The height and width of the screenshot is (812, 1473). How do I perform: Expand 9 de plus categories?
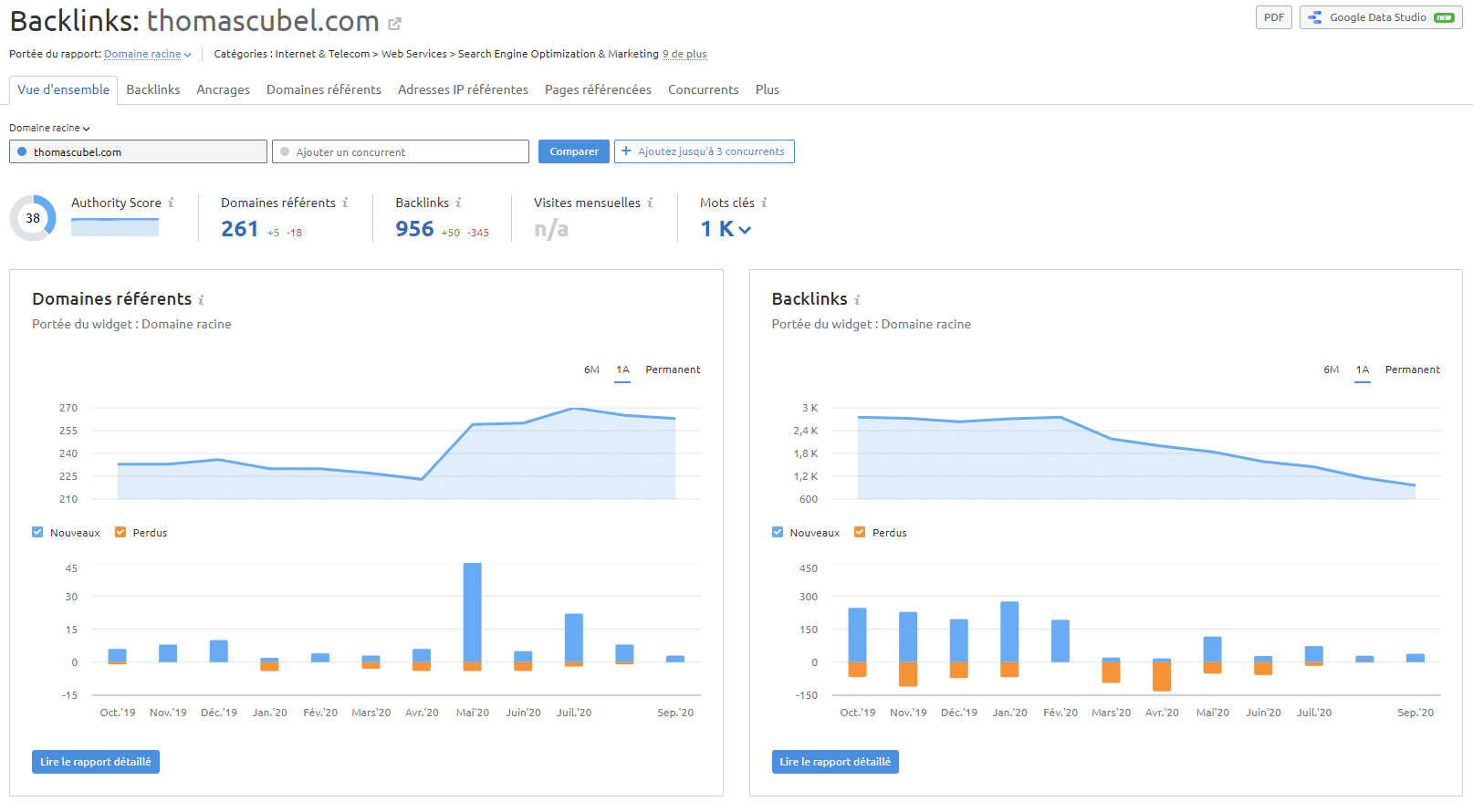click(684, 54)
